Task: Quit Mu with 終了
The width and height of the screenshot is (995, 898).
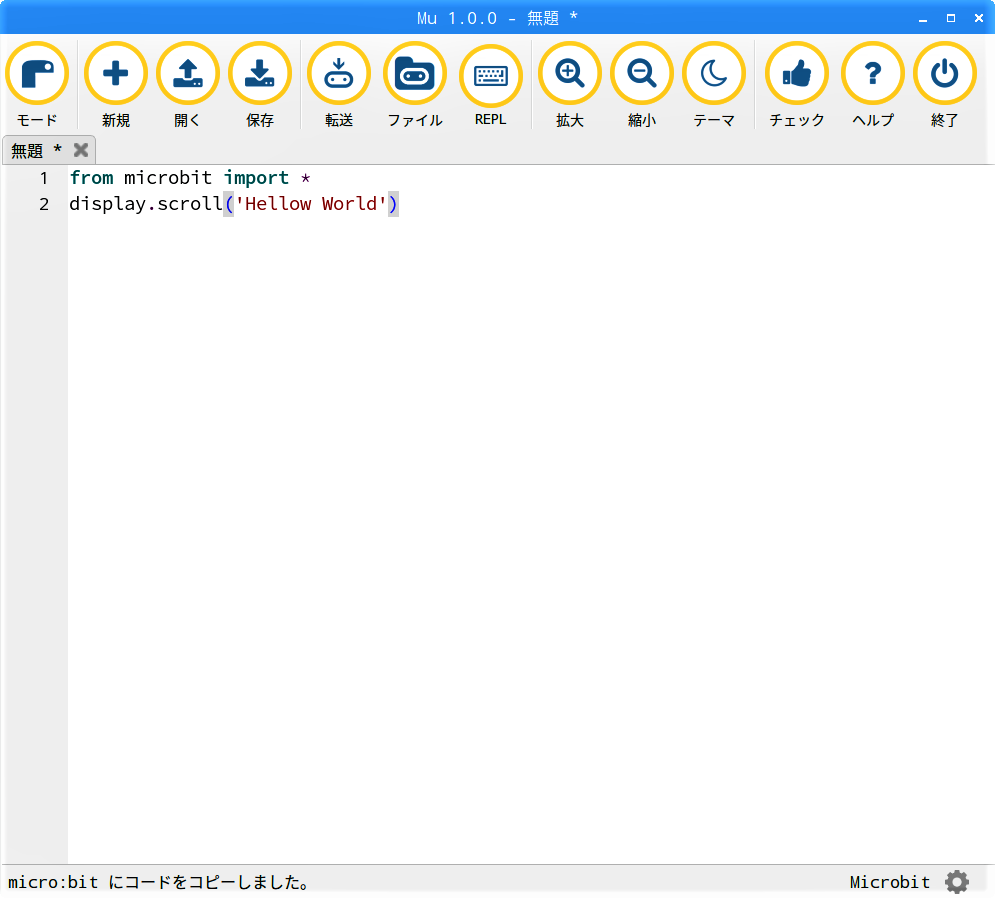Action: [x=945, y=84]
